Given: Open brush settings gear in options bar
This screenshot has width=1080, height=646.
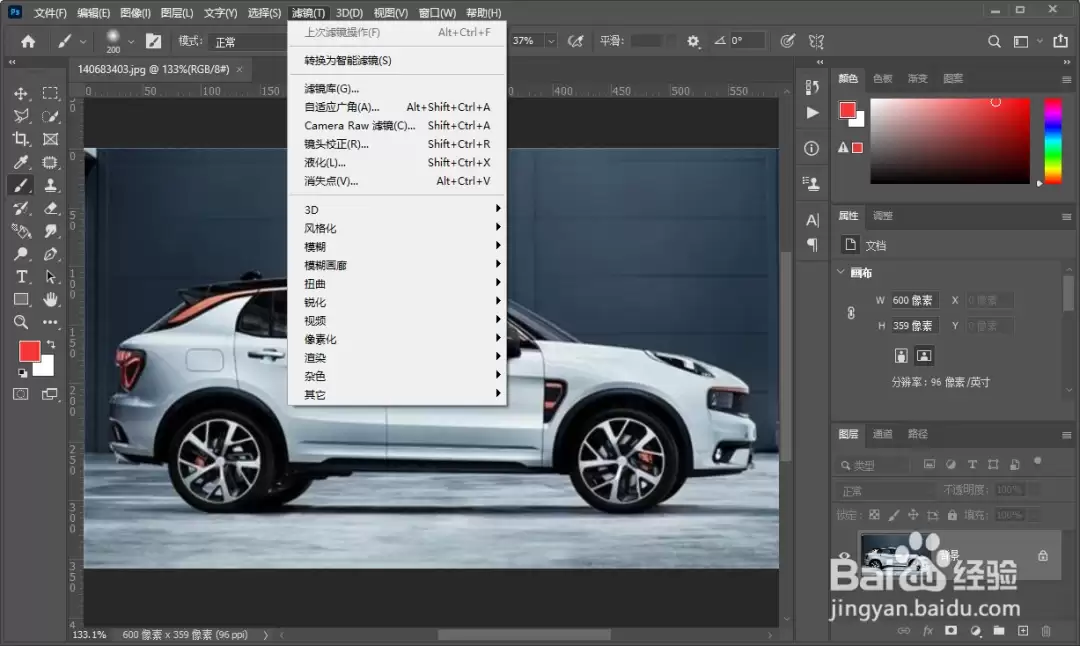Looking at the screenshot, I should click(x=693, y=41).
